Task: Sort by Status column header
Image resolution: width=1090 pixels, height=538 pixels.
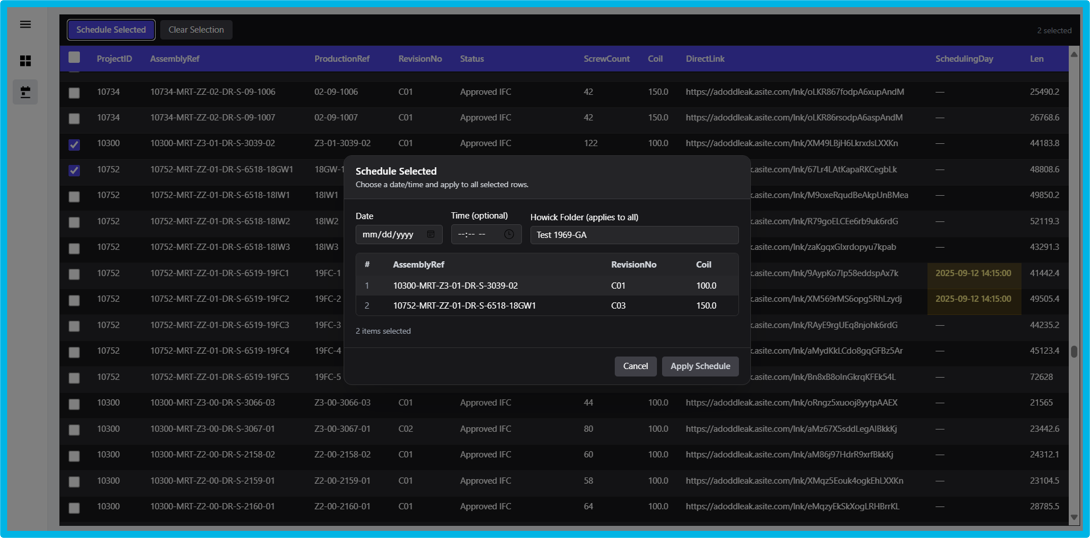Action: 471,59
